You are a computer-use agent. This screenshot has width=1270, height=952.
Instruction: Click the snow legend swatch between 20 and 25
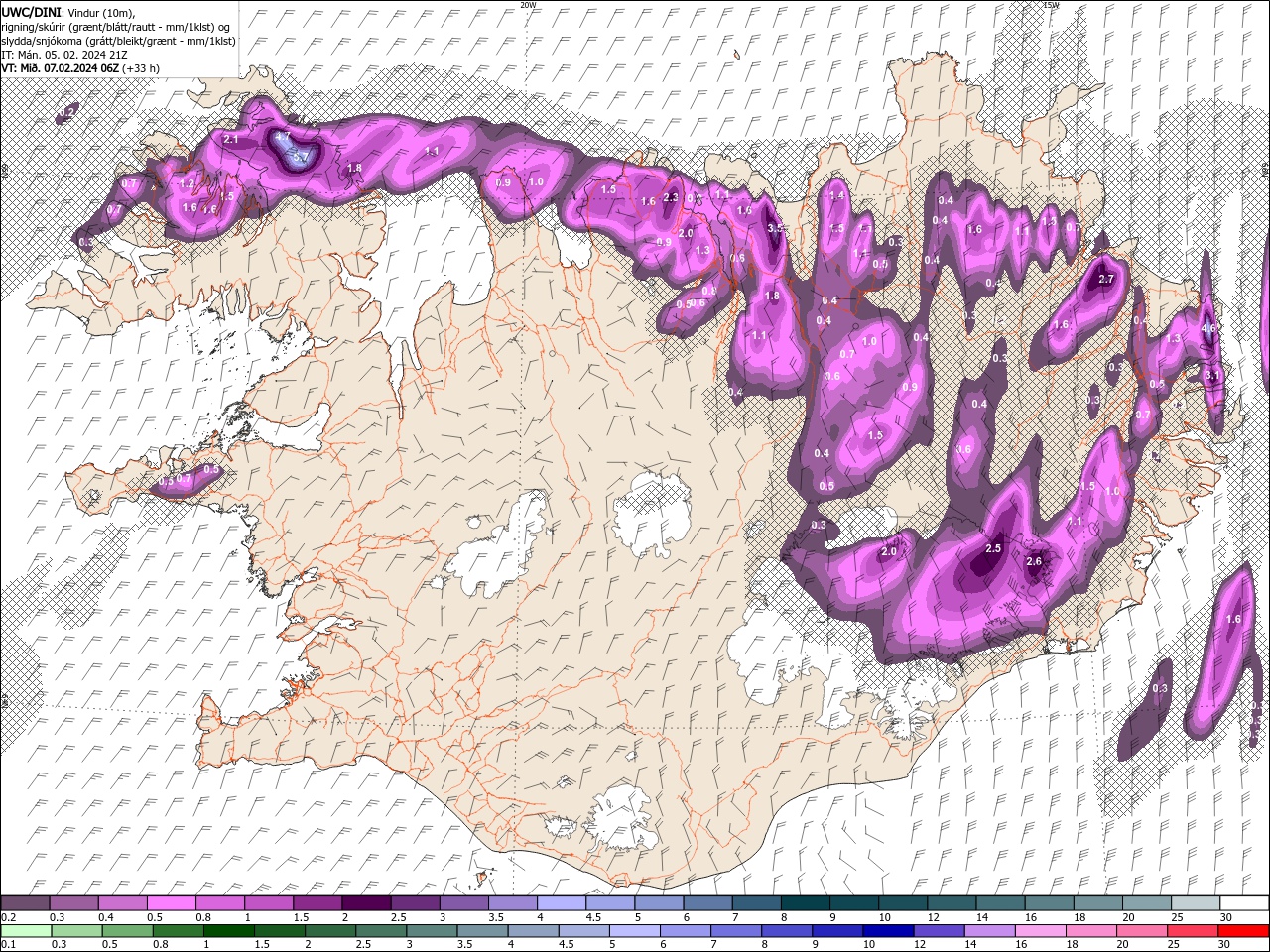1147,902
